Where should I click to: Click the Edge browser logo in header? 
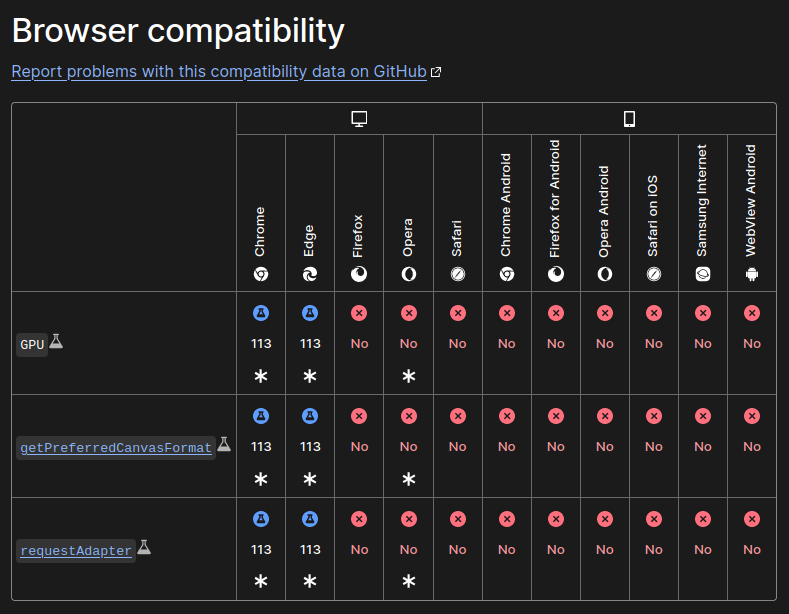[310, 274]
